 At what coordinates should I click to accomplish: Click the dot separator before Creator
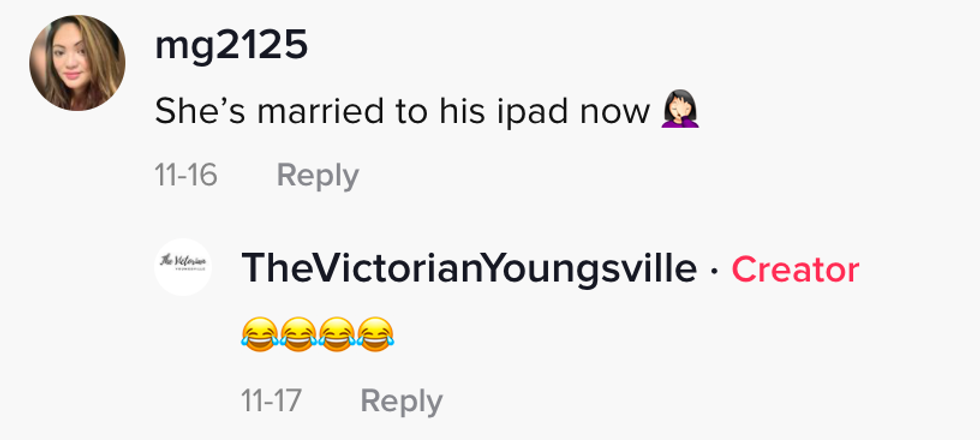[x=714, y=271]
